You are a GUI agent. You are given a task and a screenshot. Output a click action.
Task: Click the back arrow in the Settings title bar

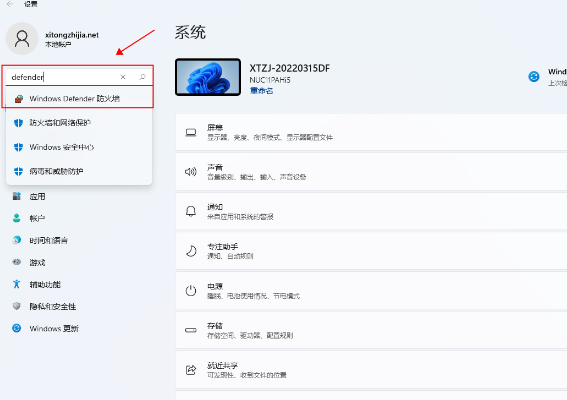pyautogui.click(x=10, y=4)
